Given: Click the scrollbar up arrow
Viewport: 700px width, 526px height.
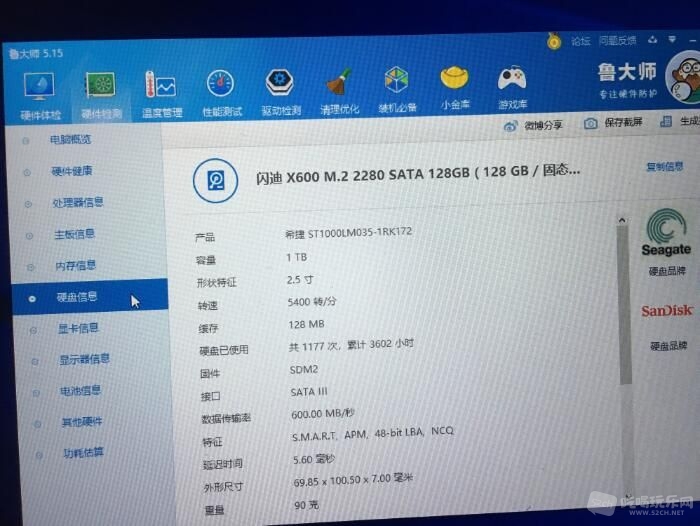Looking at the screenshot, I should click(x=621, y=220).
